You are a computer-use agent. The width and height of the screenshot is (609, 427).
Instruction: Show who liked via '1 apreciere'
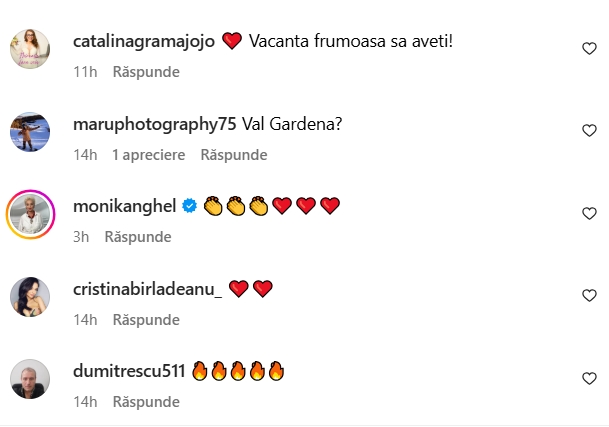(x=149, y=155)
